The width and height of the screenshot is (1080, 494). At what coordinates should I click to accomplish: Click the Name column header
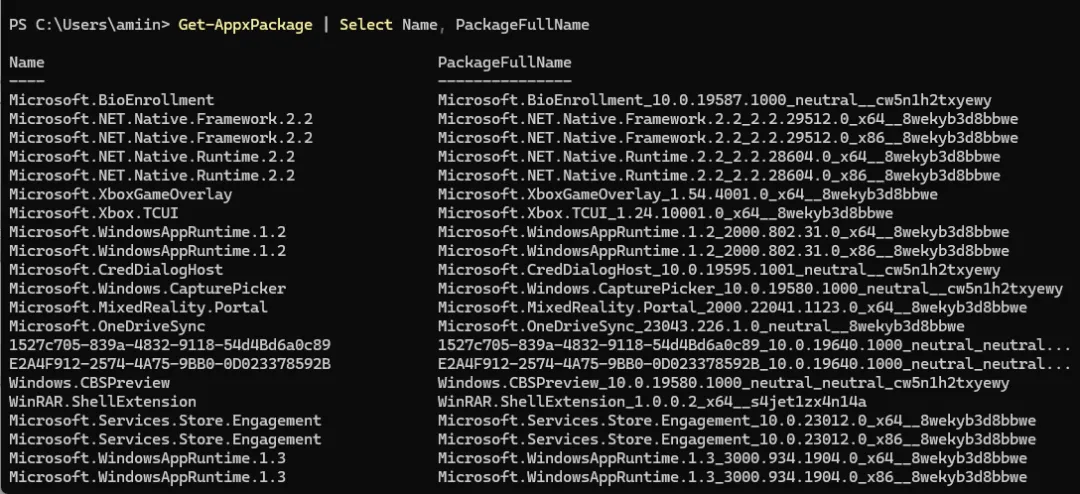point(27,62)
